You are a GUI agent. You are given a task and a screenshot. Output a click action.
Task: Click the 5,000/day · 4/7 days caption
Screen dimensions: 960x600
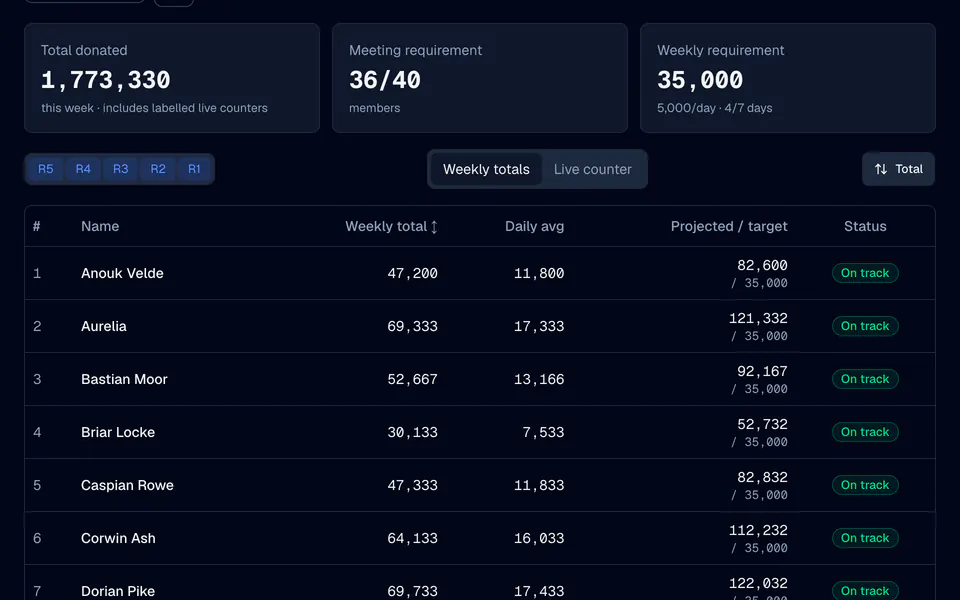[x=714, y=108]
